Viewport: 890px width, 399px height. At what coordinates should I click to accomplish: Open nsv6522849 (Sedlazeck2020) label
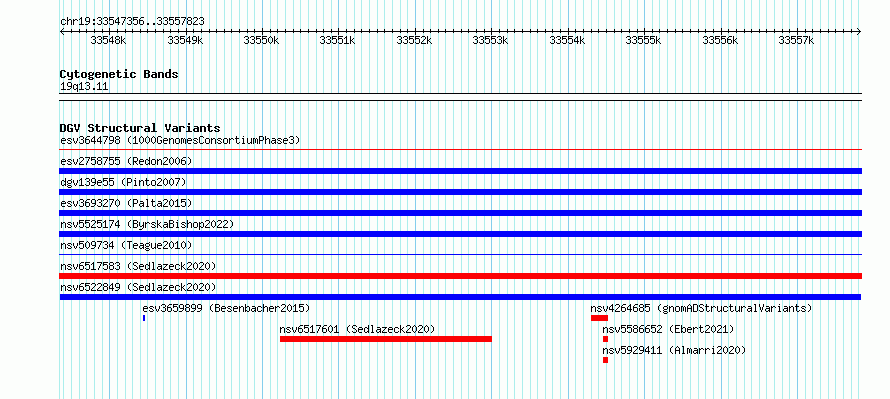(x=138, y=287)
